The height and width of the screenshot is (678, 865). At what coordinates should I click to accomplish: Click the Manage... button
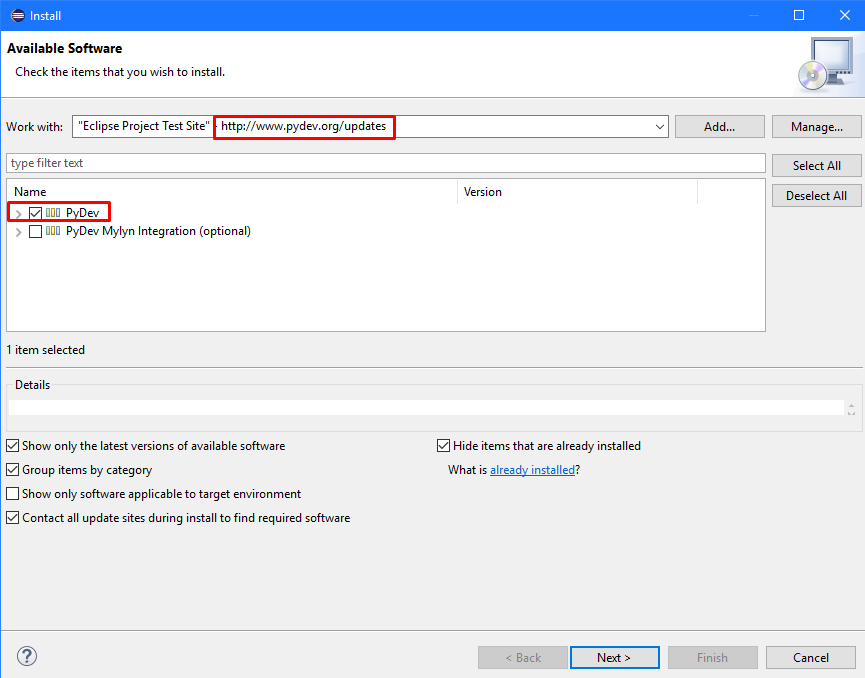click(x=816, y=127)
